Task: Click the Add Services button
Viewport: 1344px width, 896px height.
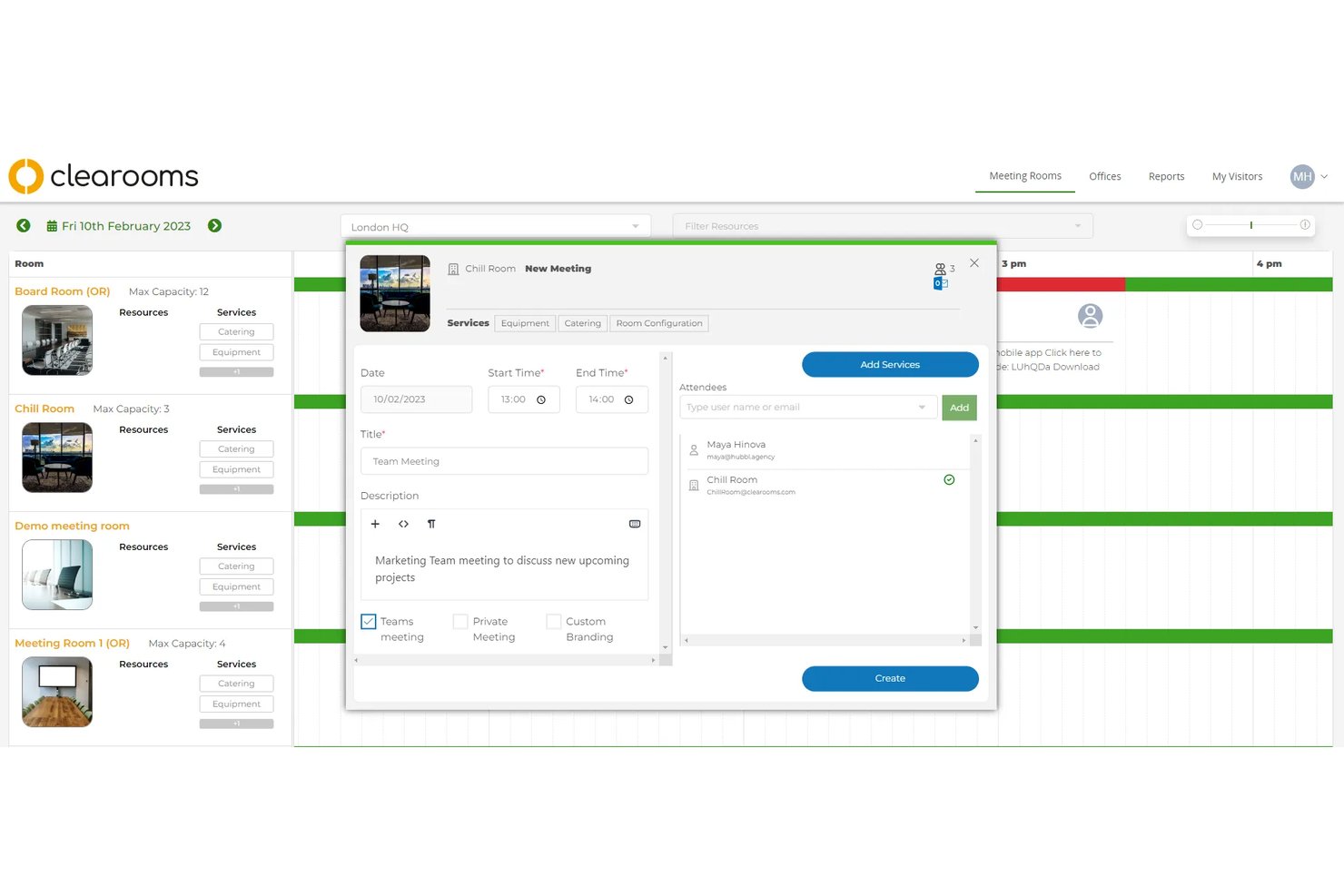Action: [890, 365]
